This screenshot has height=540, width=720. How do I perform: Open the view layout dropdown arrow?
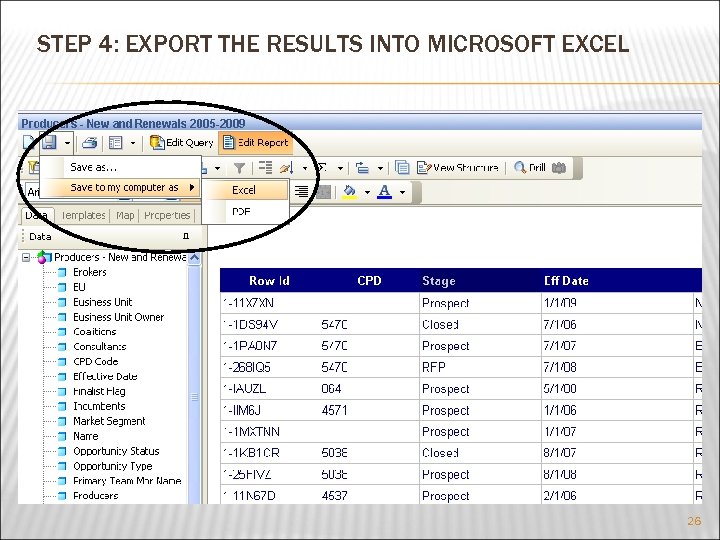[133, 143]
